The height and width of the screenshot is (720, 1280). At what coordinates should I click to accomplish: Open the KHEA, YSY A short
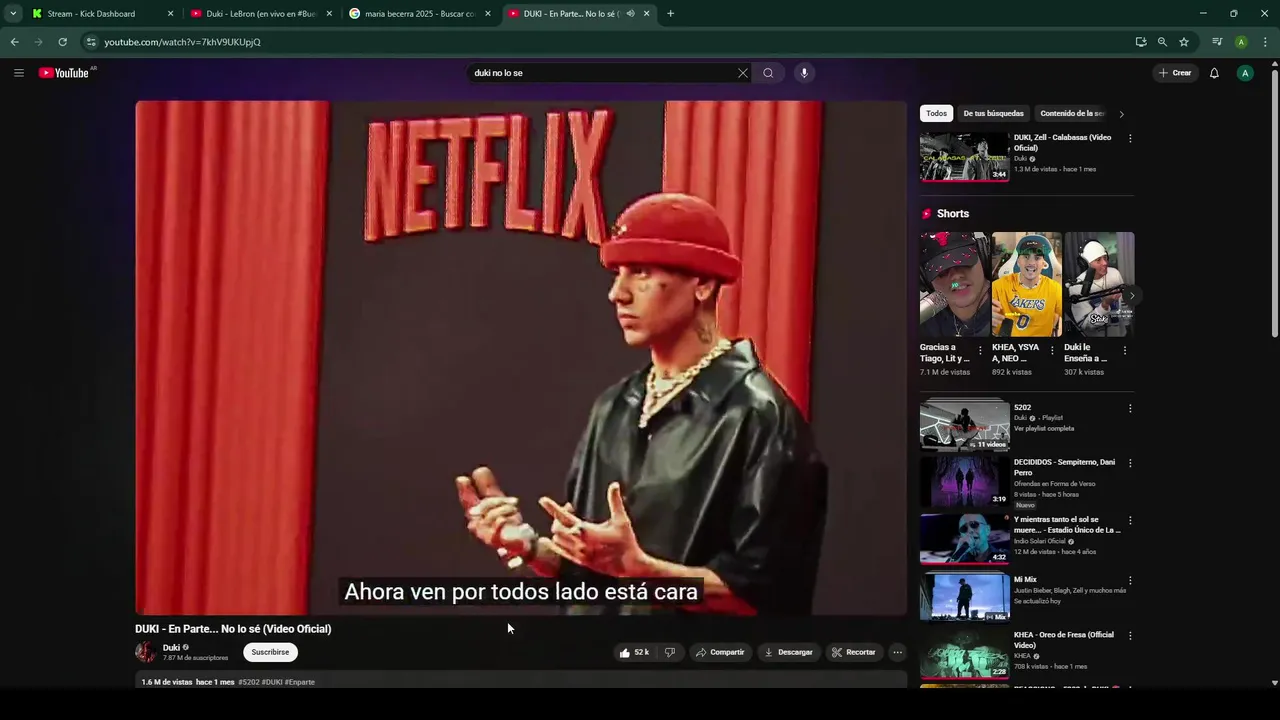(x=1026, y=284)
